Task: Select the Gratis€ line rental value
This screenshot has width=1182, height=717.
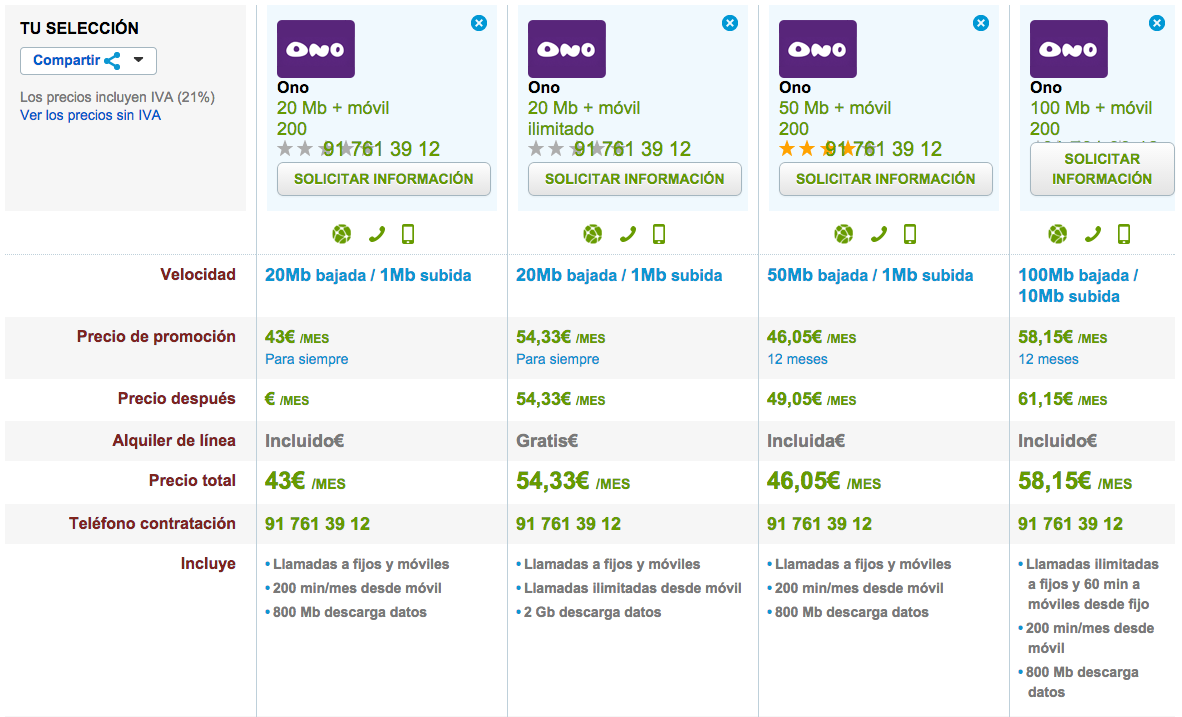Action: 547,441
